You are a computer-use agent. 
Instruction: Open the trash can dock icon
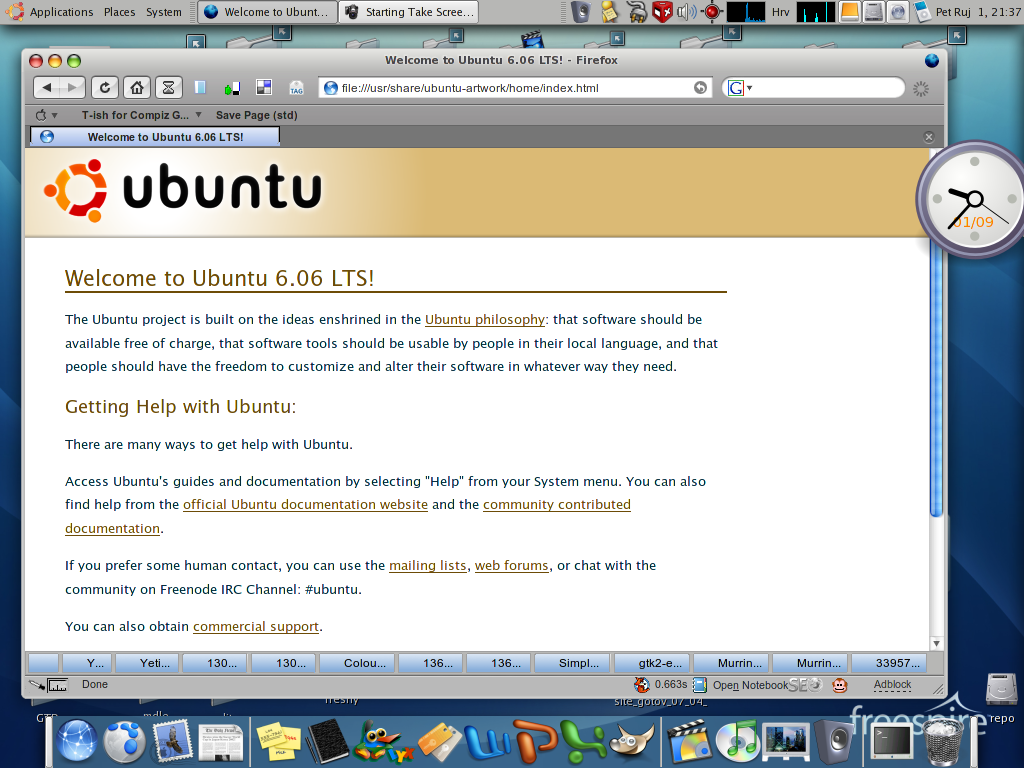tap(944, 743)
